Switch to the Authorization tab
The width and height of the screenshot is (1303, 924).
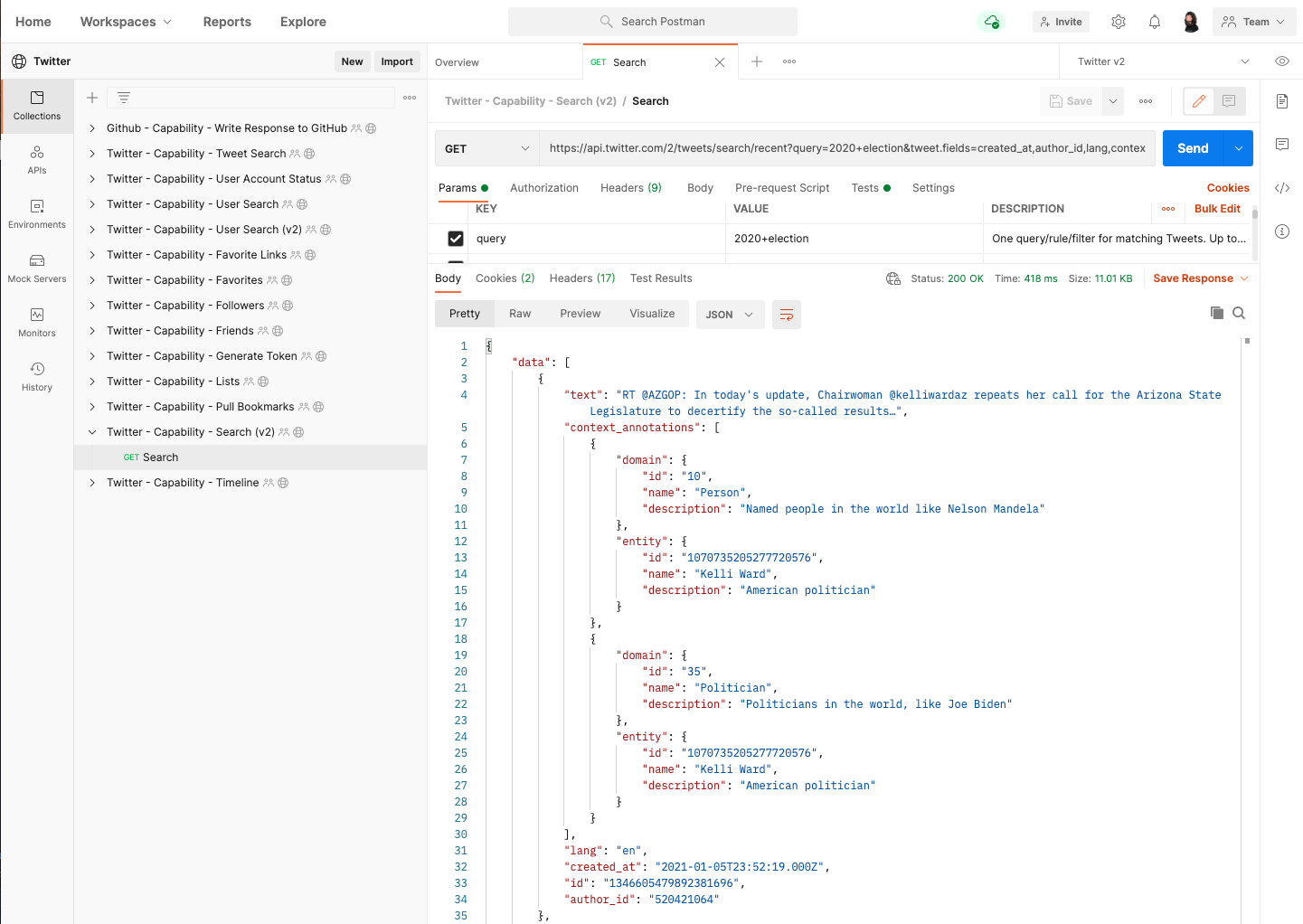click(544, 188)
